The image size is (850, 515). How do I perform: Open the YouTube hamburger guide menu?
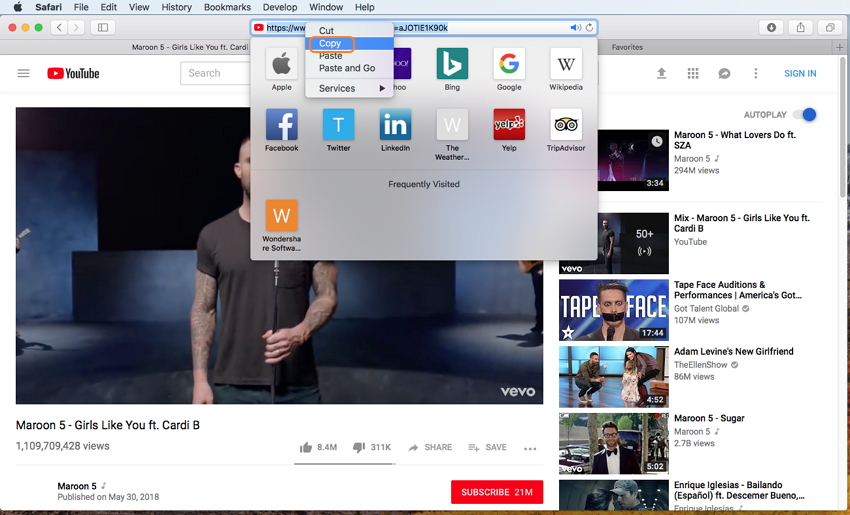coord(23,73)
